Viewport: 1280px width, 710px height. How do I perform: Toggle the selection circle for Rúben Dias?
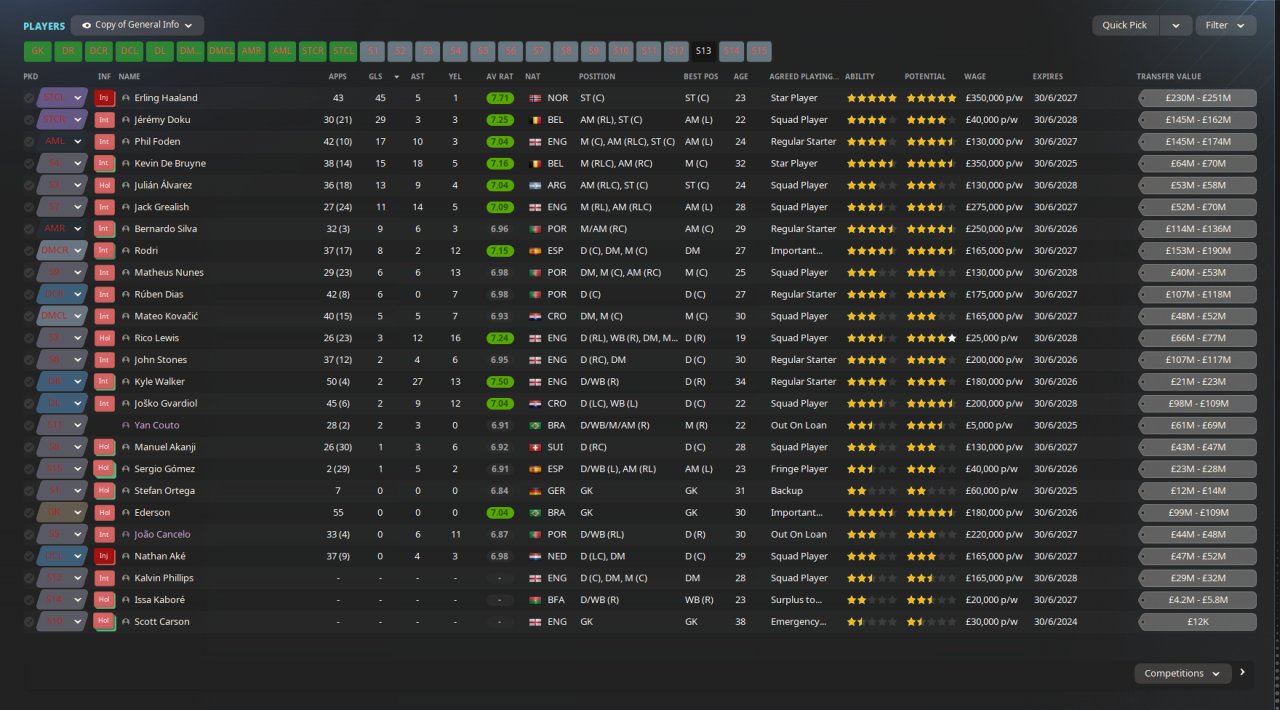click(29, 294)
